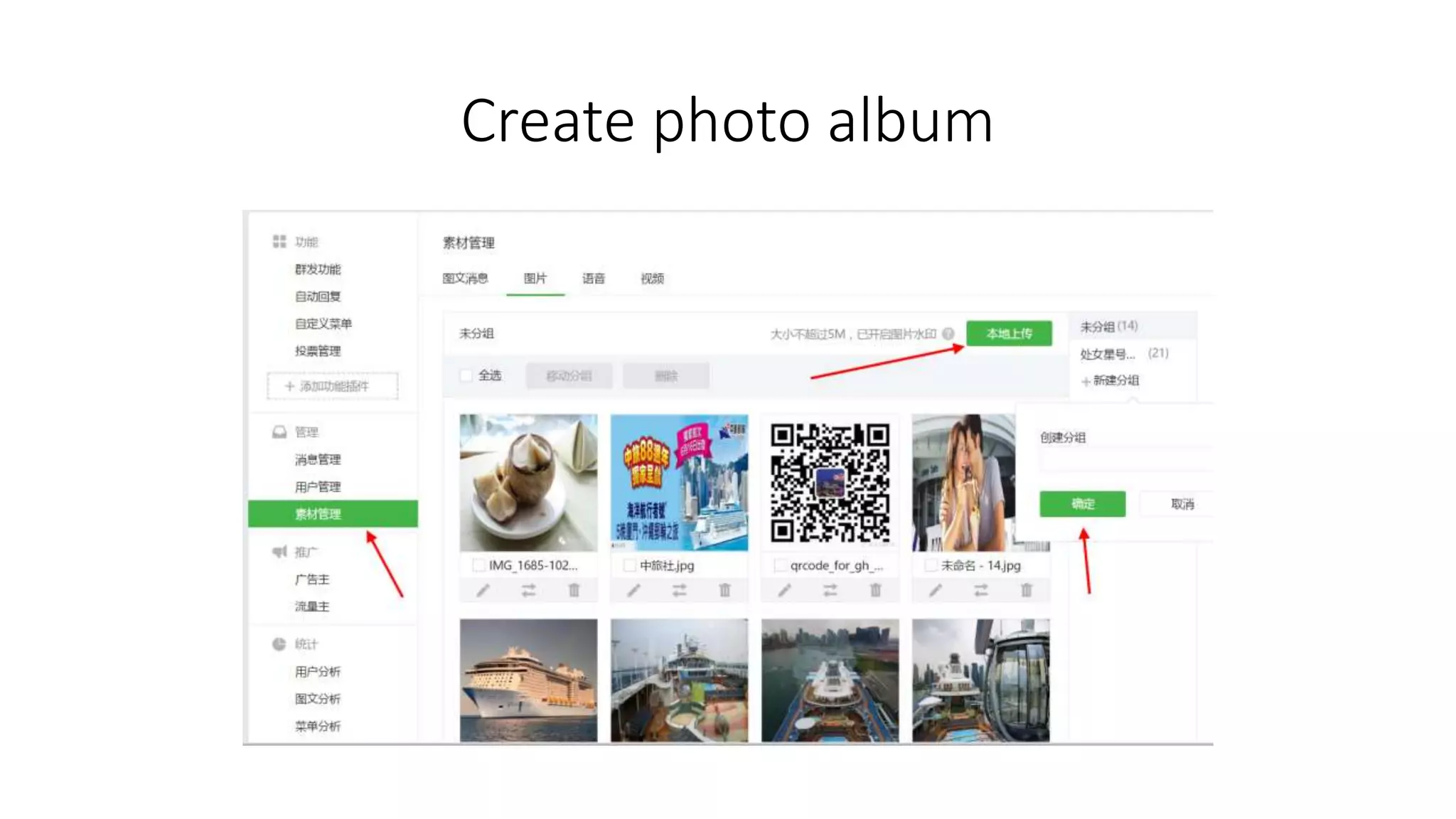Screen dimensions: 1456x819
Task: Click the 添加功能插件 button
Action: click(333, 386)
